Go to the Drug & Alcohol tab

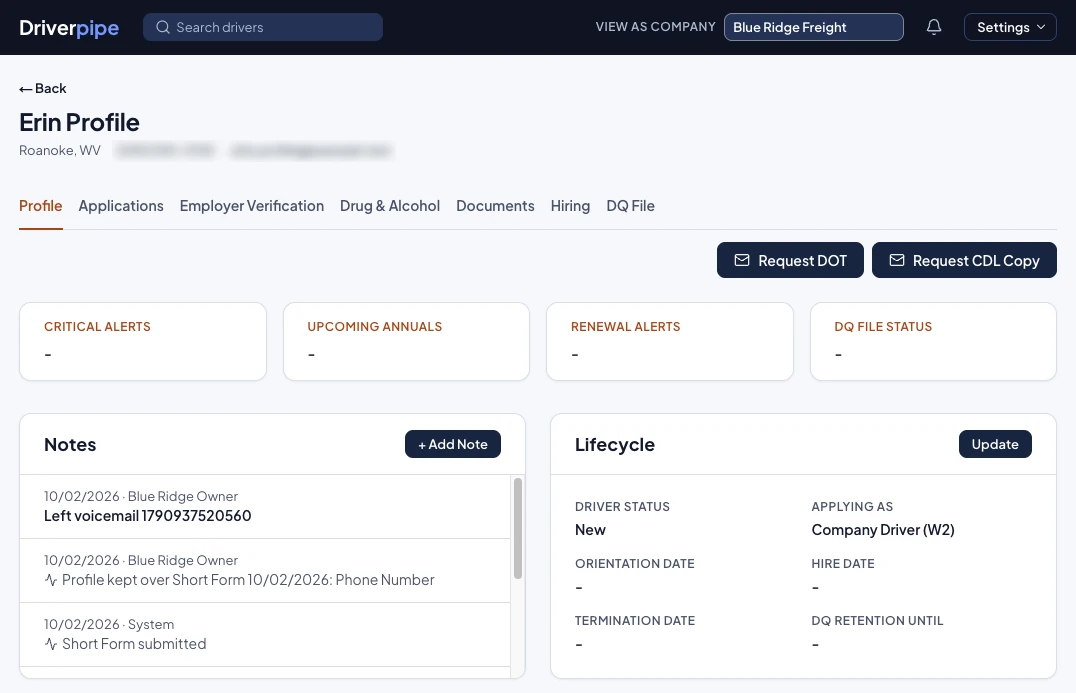point(390,206)
